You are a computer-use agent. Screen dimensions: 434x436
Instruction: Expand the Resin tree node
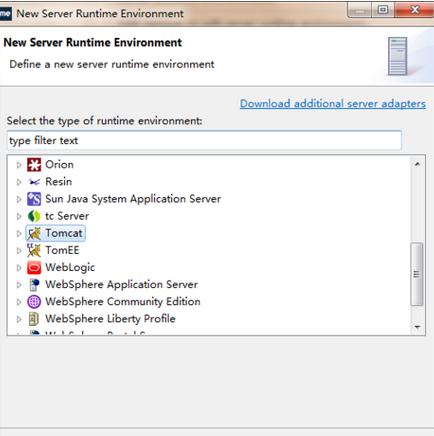point(19,182)
